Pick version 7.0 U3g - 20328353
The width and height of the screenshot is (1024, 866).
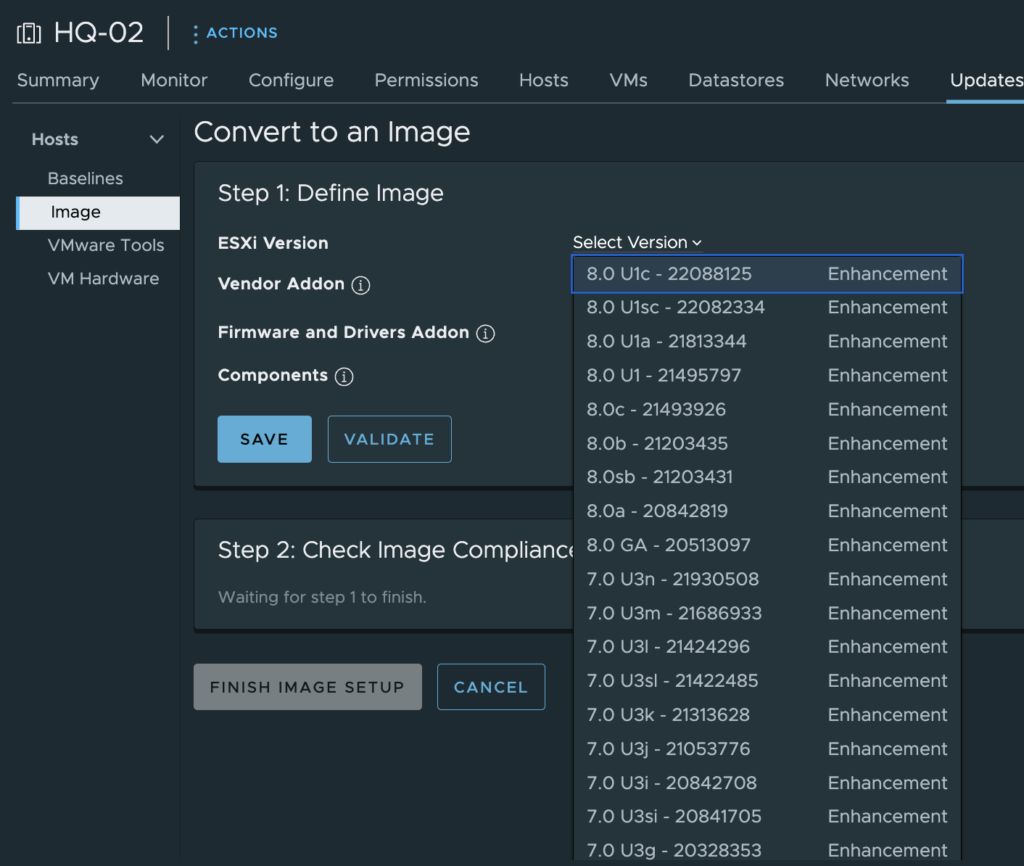click(x=767, y=850)
